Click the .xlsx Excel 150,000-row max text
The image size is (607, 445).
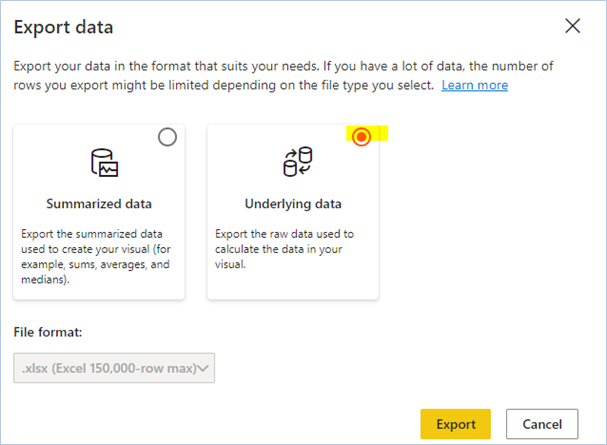click(x=109, y=368)
